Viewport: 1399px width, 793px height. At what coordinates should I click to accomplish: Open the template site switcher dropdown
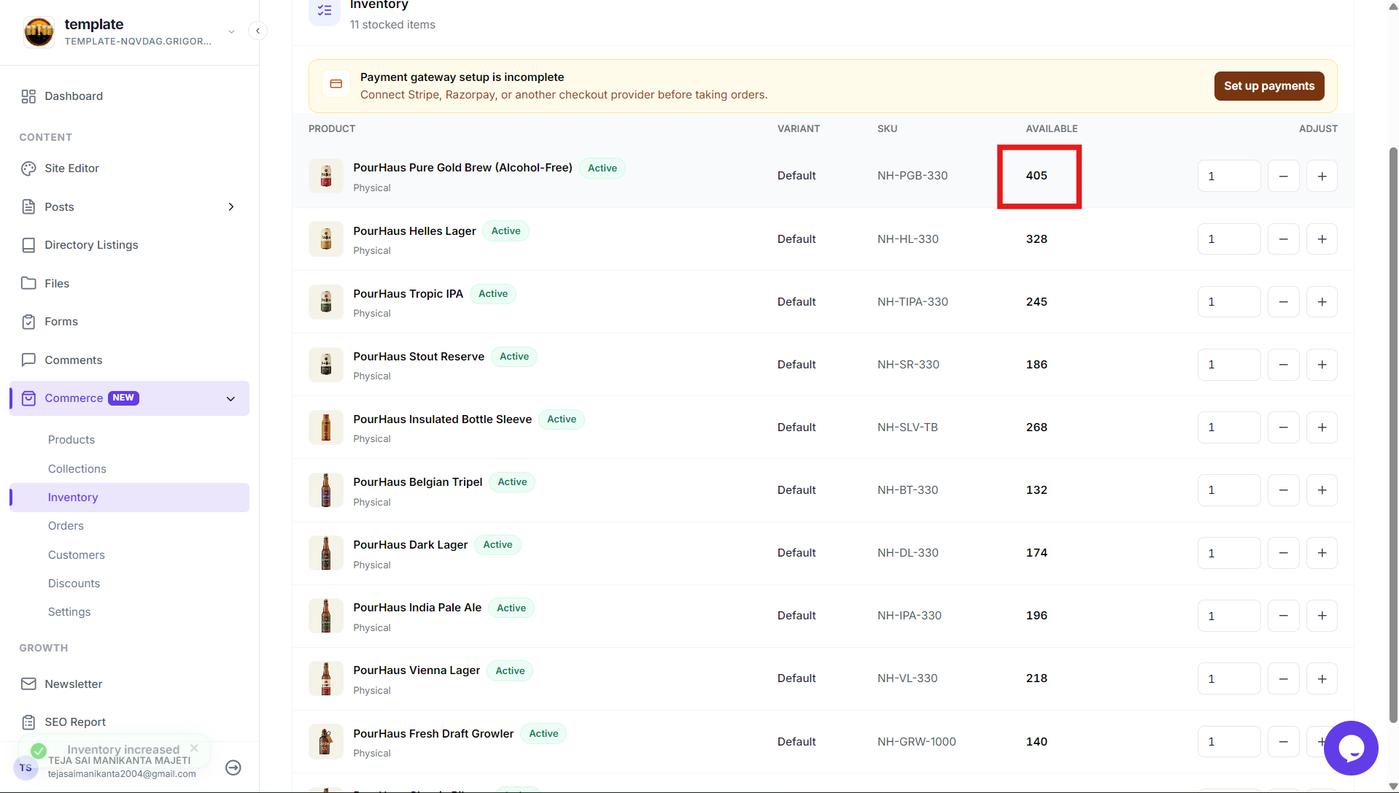click(232, 32)
